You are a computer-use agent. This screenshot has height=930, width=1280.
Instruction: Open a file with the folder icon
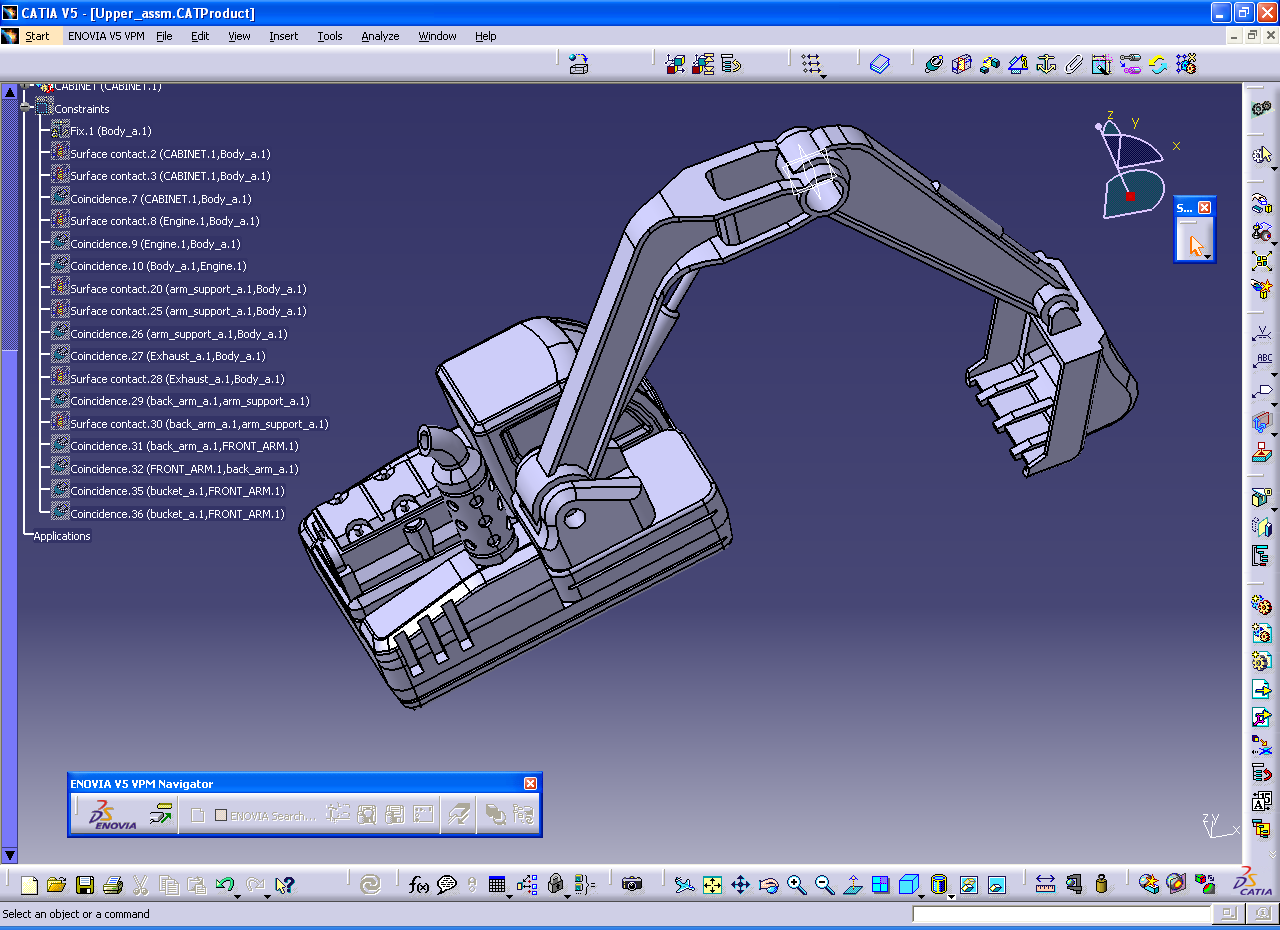tap(57, 885)
